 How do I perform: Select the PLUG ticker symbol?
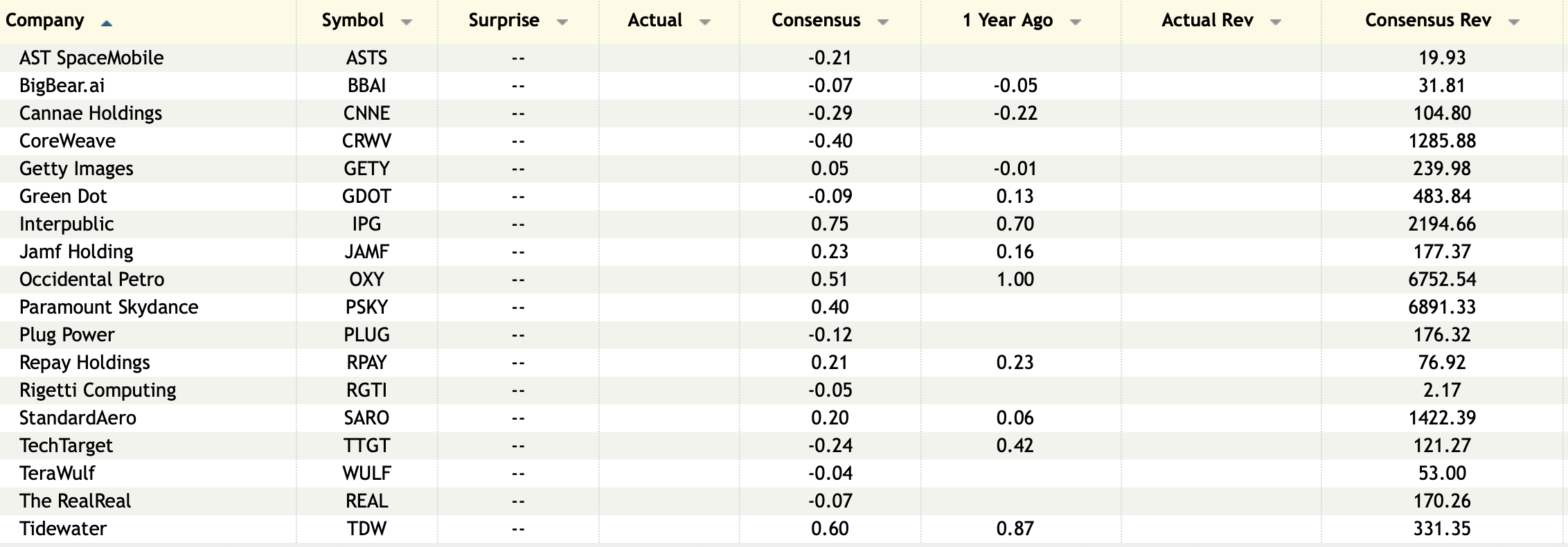(x=366, y=335)
